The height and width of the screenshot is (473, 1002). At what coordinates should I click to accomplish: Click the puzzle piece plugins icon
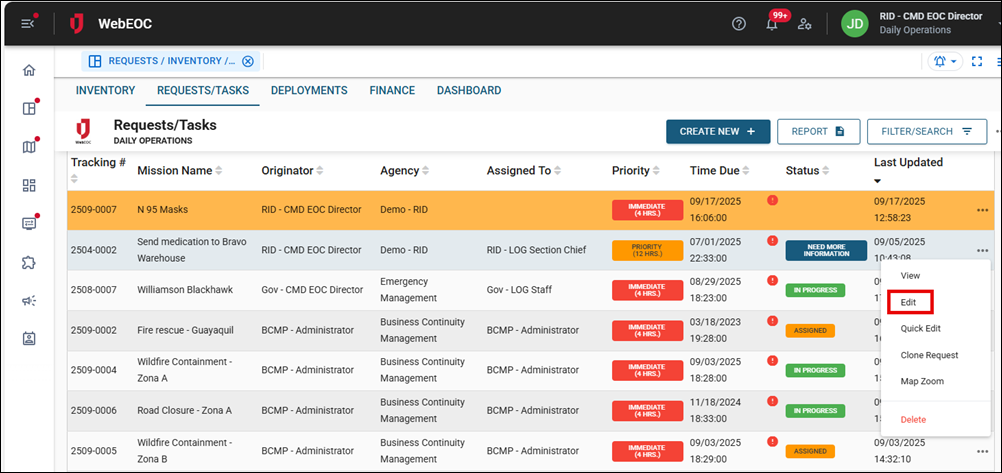click(29, 262)
